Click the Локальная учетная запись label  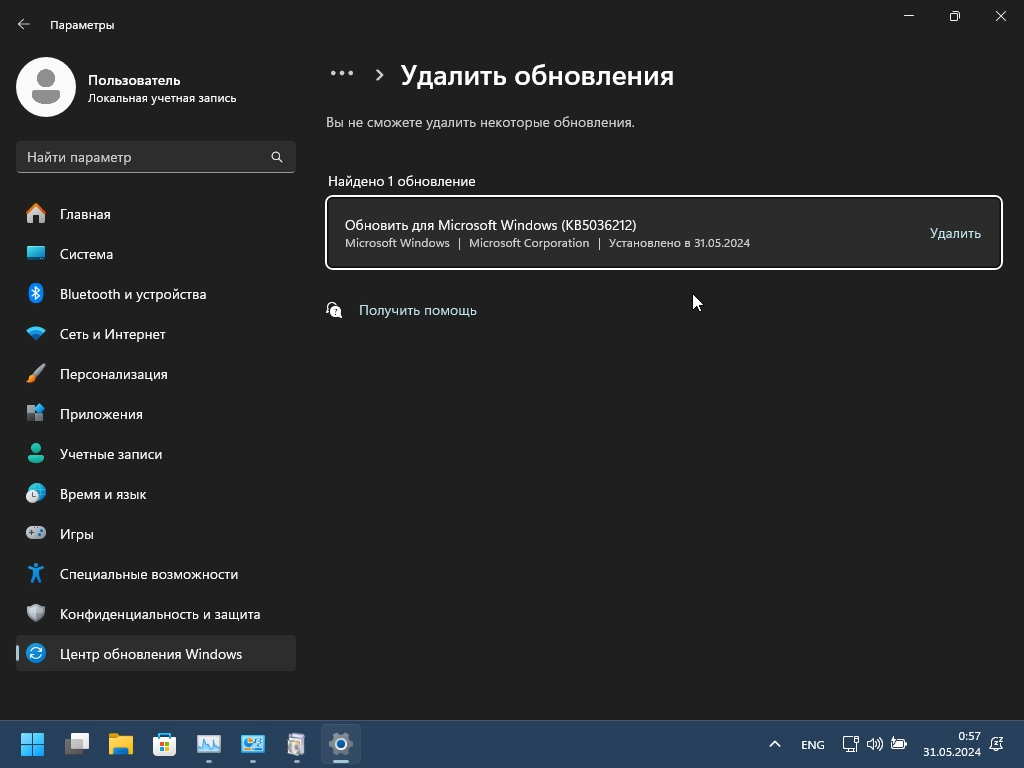point(162,98)
